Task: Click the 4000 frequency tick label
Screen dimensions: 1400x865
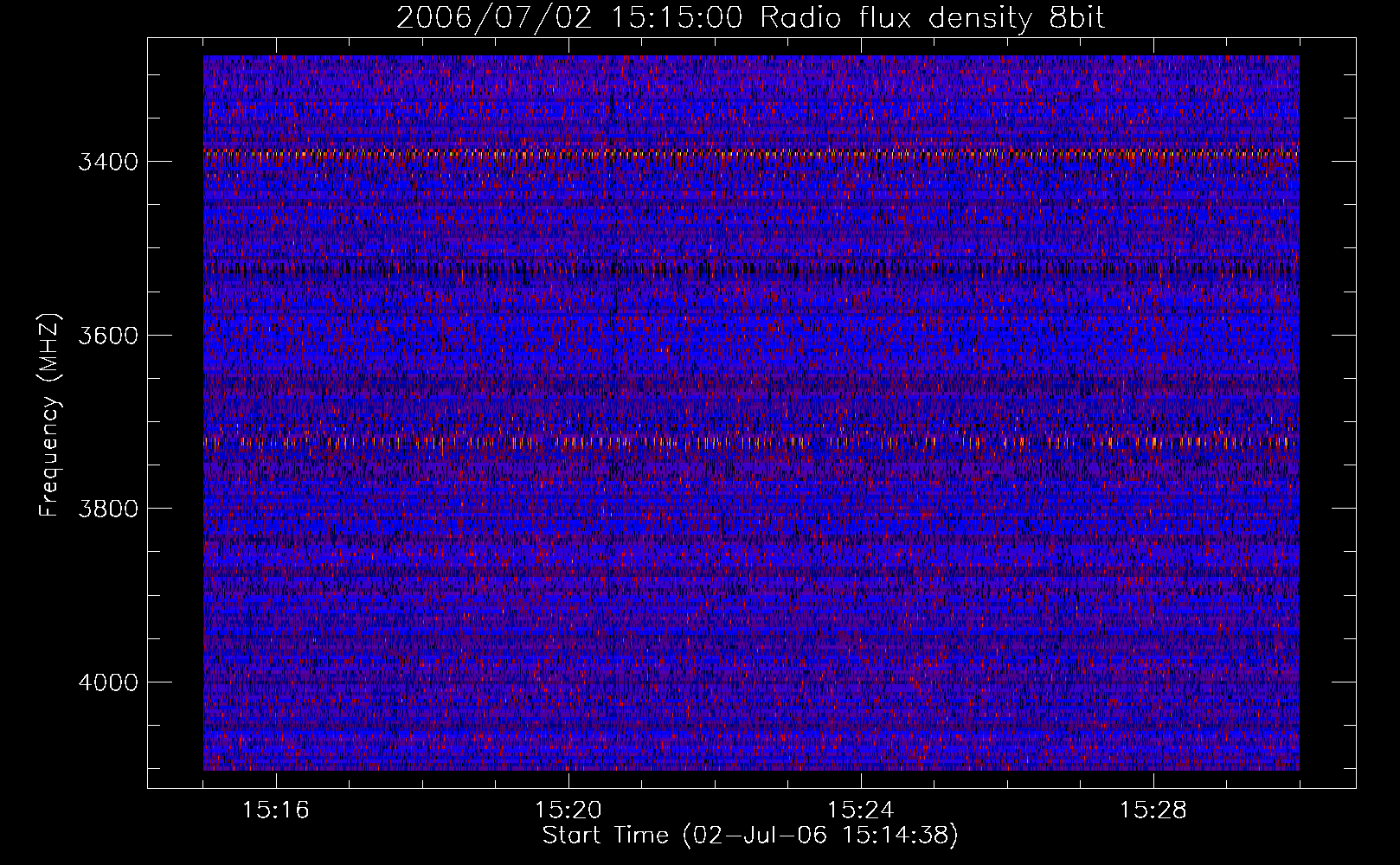Action: (108, 682)
